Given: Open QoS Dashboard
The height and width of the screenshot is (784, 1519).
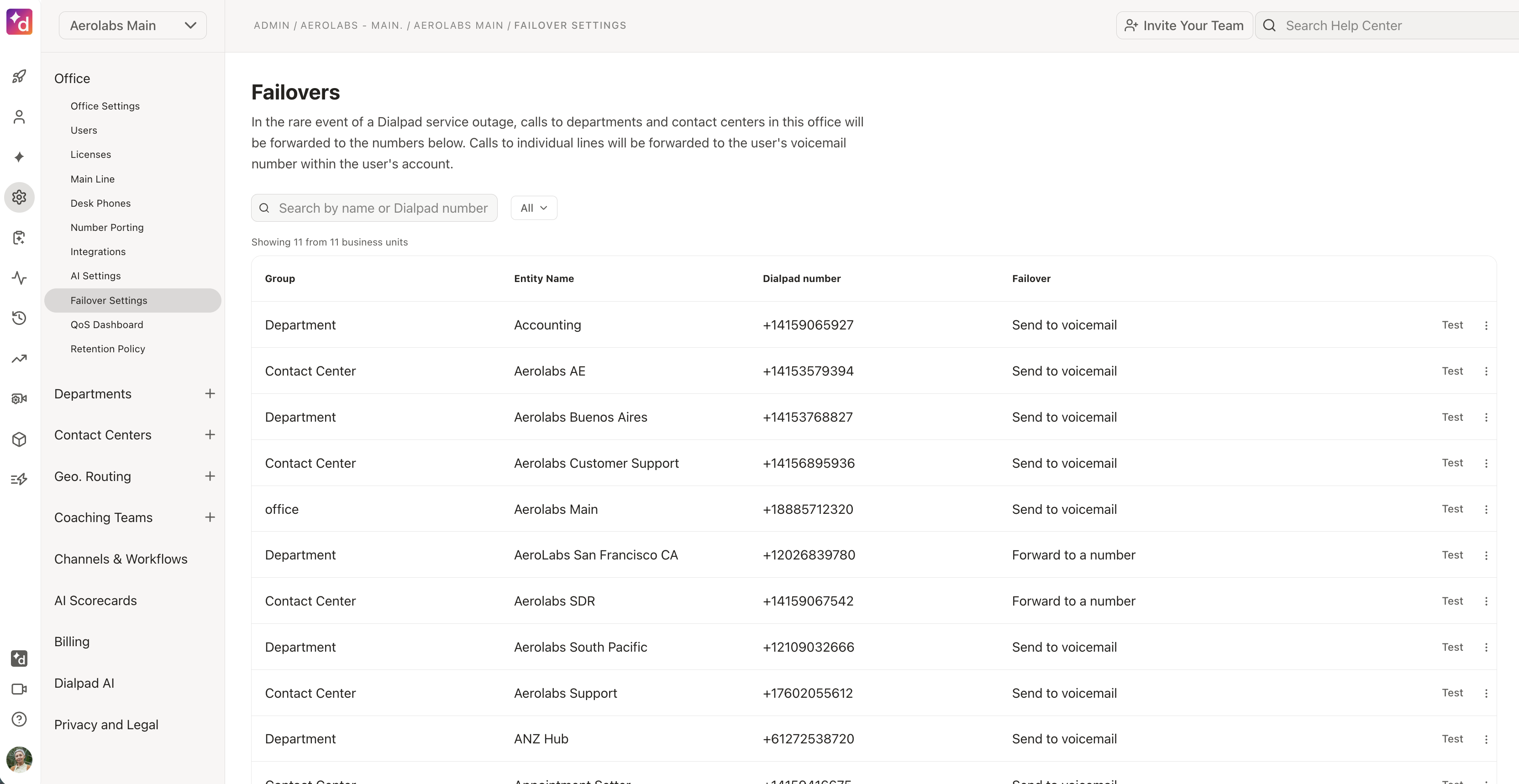Looking at the screenshot, I should coord(107,325).
